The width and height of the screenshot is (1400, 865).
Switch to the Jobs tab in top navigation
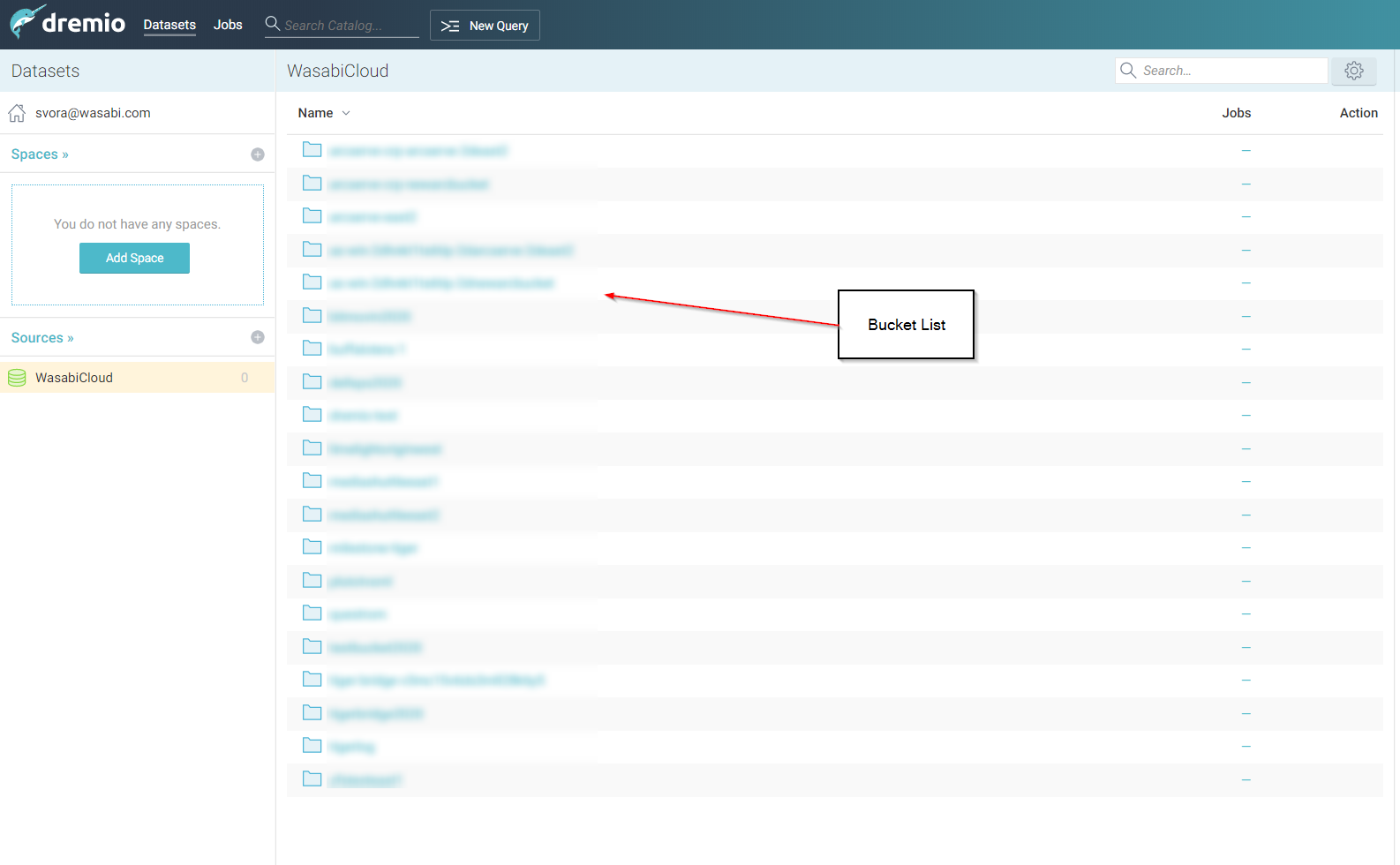(x=228, y=25)
